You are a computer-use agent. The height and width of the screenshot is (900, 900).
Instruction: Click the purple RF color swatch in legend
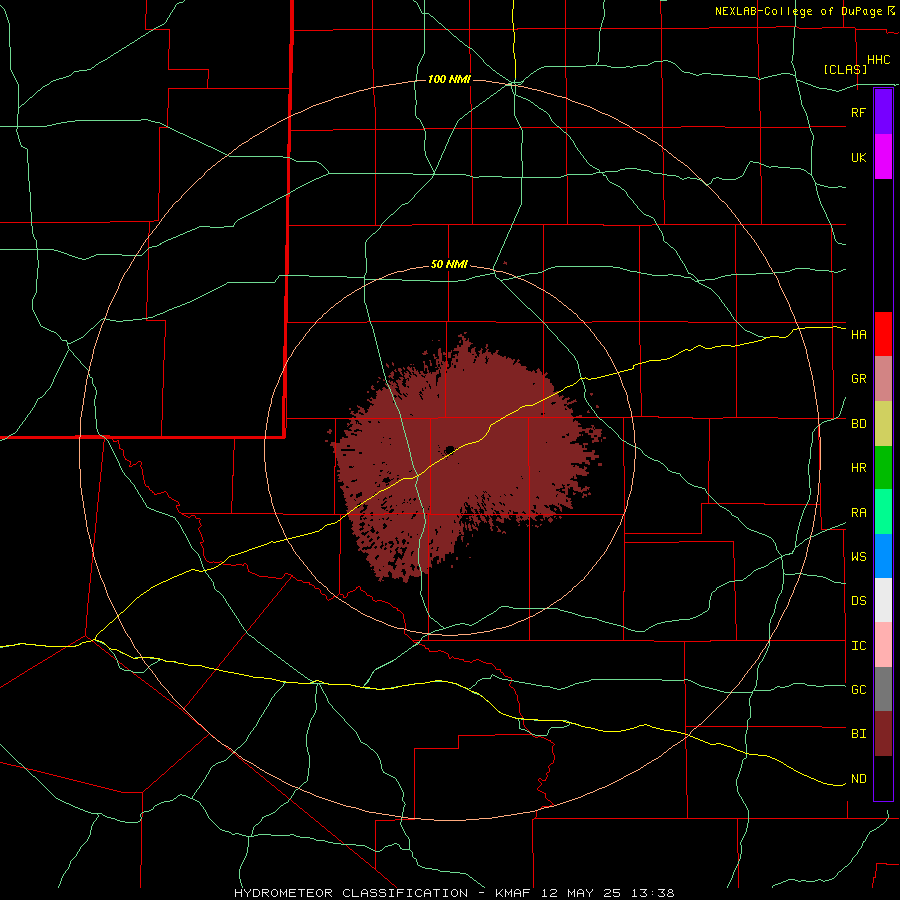pos(883,112)
